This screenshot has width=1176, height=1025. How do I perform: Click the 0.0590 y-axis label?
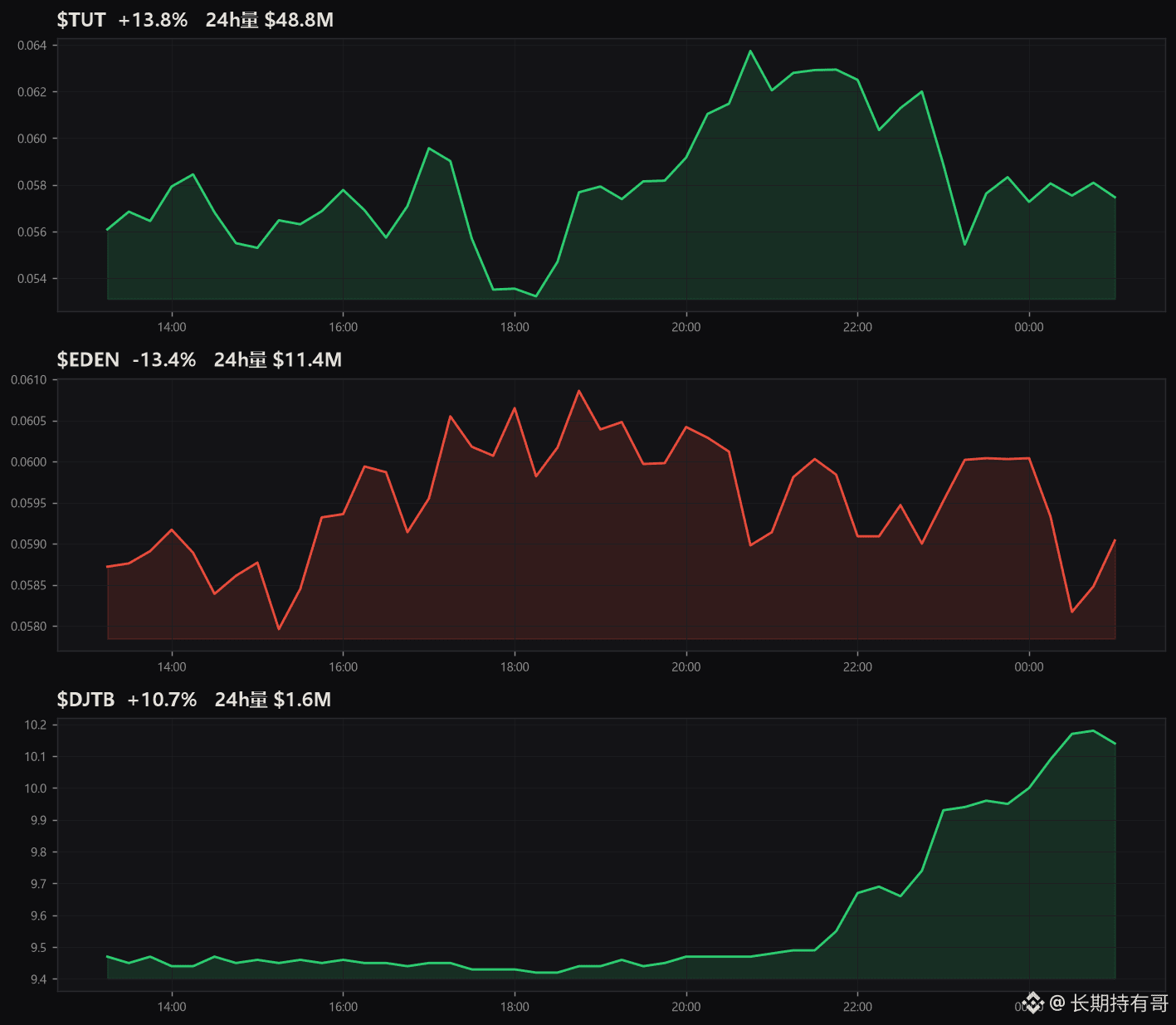coord(29,544)
